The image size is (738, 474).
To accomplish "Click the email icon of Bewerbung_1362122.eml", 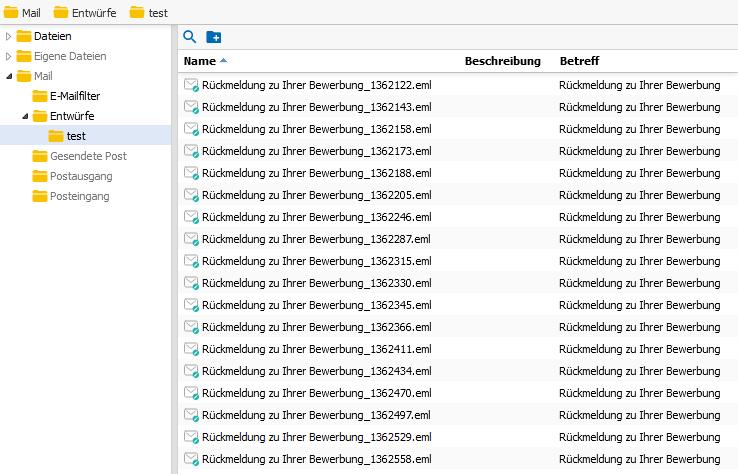I will pos(191,85).
